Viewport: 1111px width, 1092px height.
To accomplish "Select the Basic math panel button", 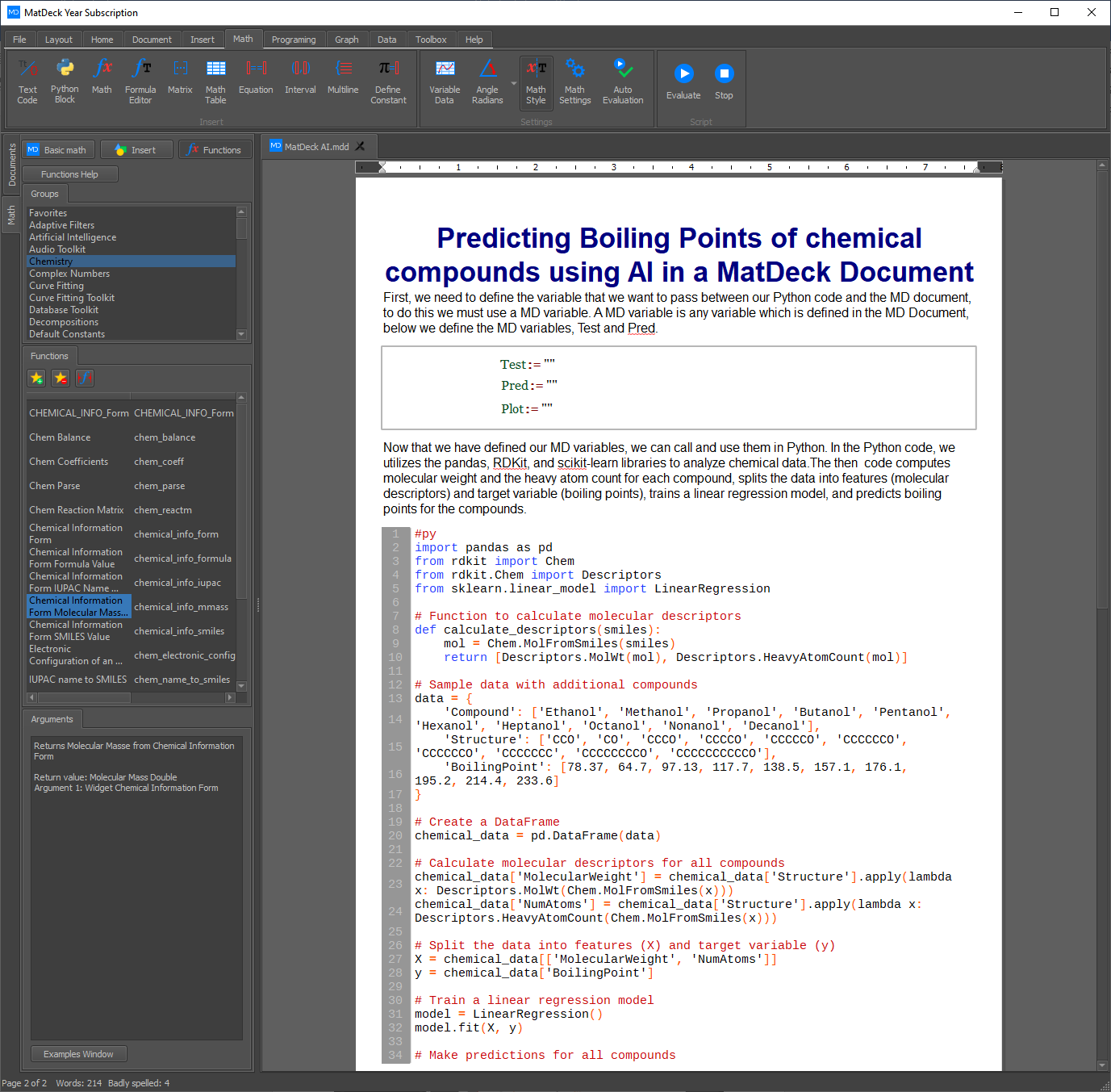I will coord(59,150).
